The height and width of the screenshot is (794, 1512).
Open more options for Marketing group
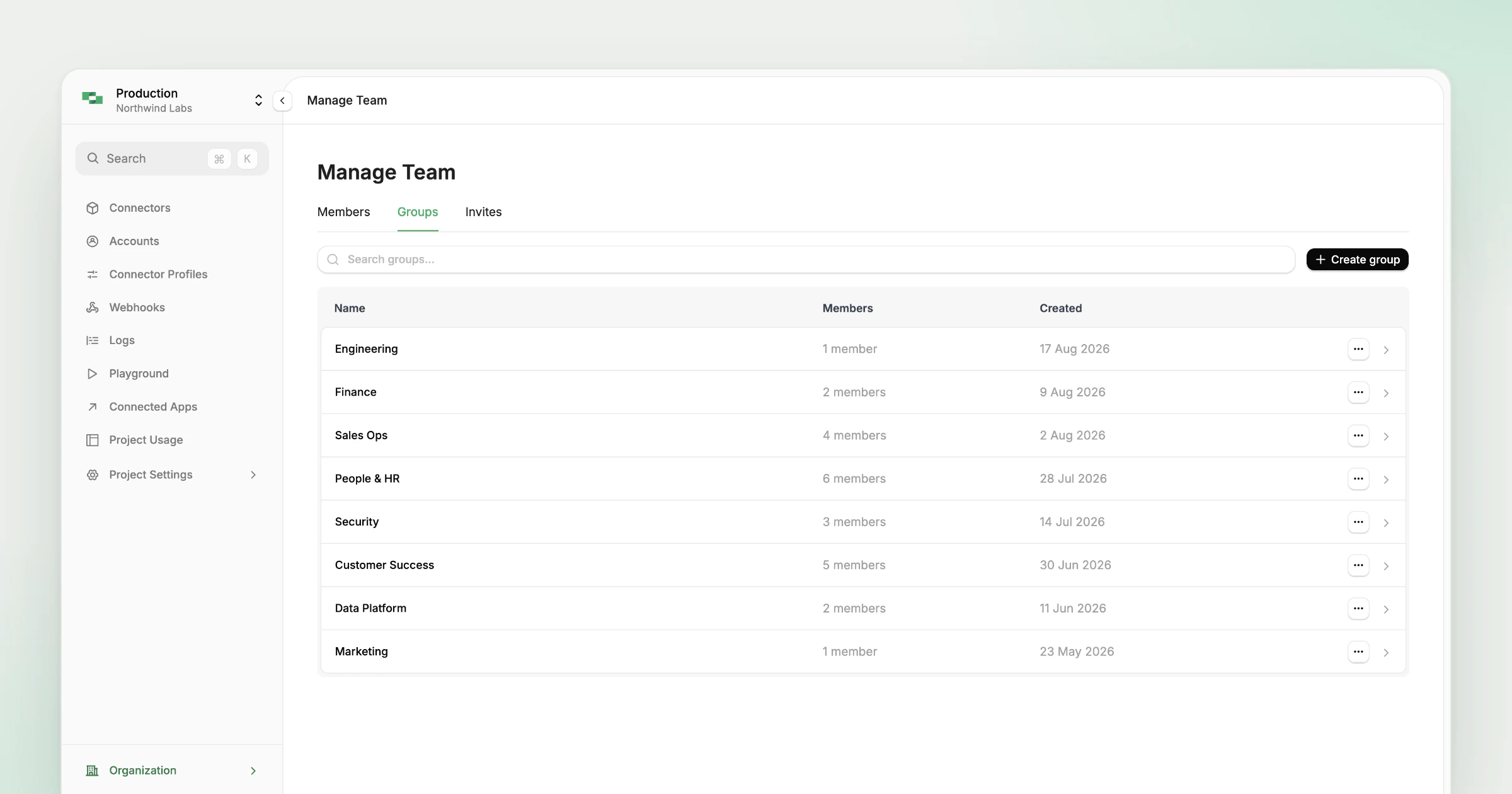[1358, 652]
